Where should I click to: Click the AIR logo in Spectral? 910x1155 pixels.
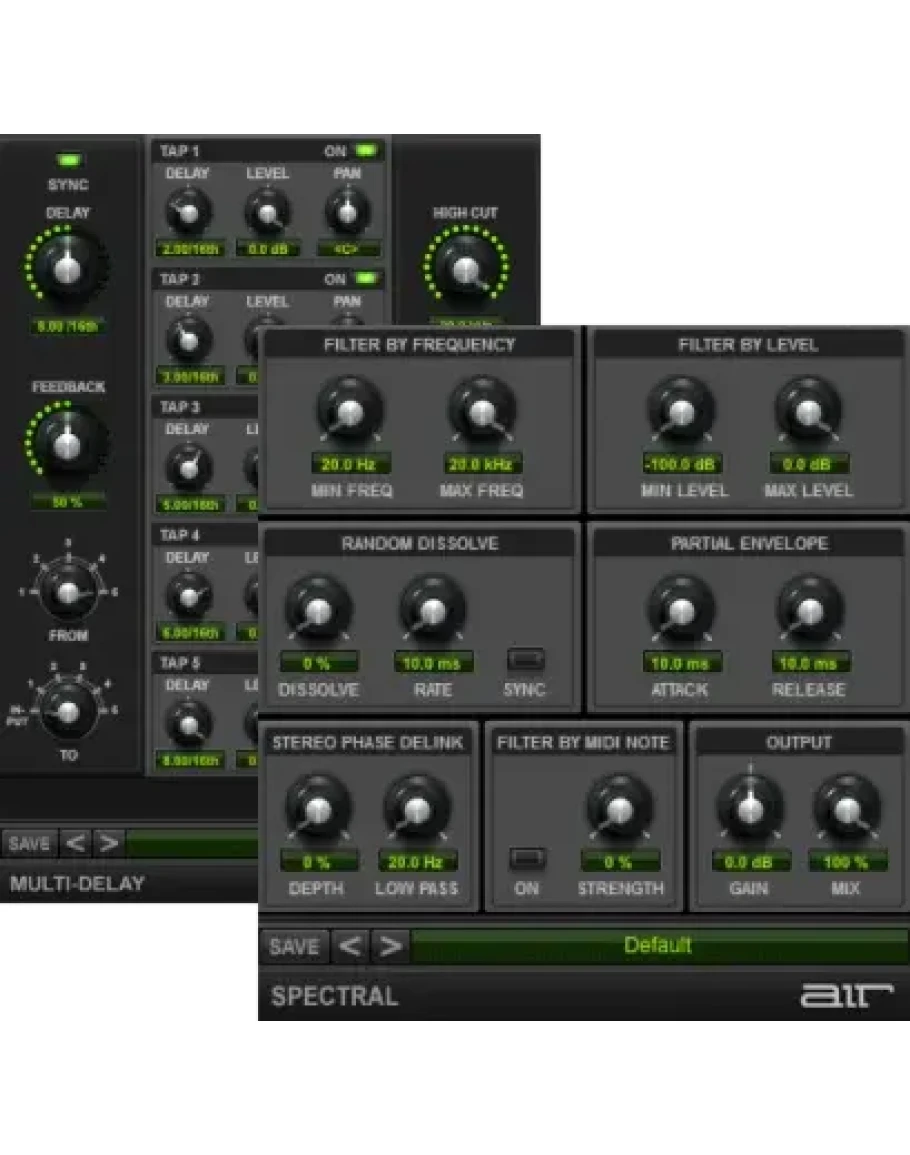point(845,996)
